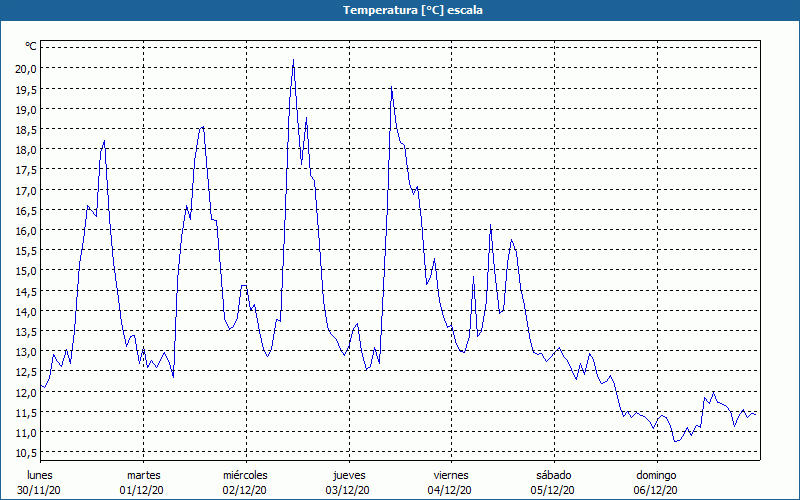Screen dimensions: 800x500
Task: Click the 19,0 y-axis label
Action: click(x=26, y=109)
